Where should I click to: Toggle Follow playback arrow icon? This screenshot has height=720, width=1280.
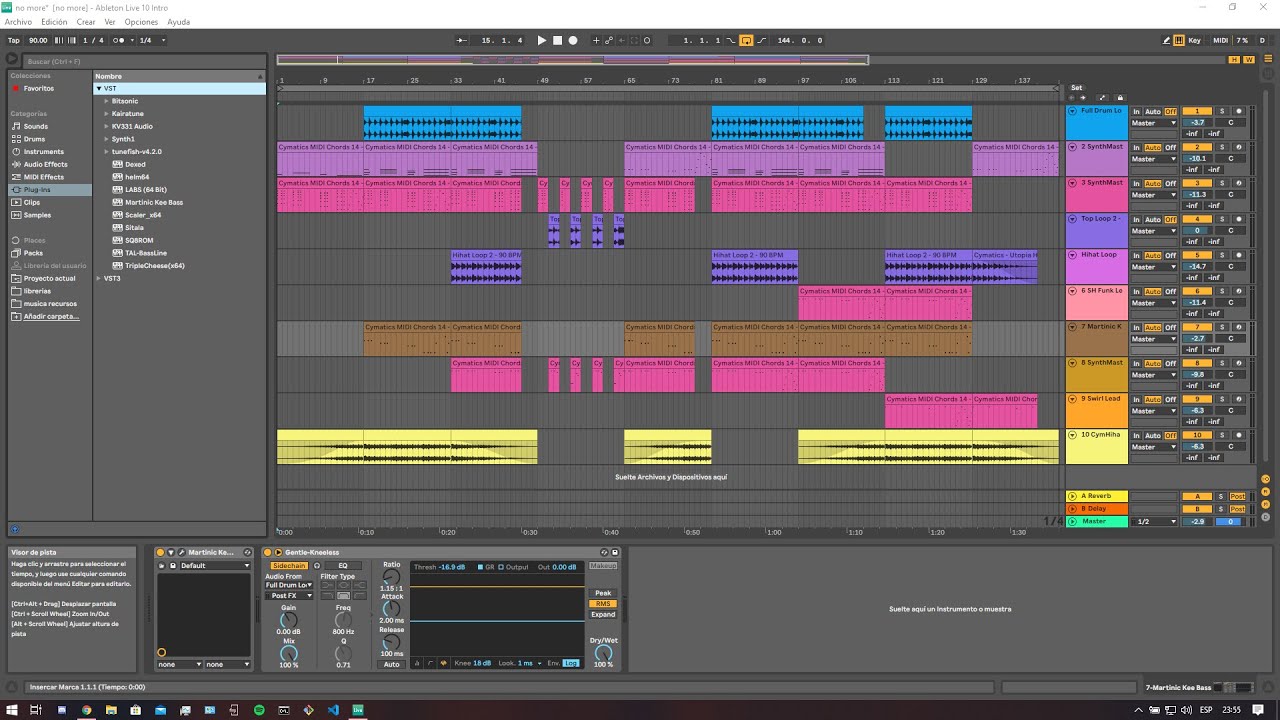click(x=462, y=40)
